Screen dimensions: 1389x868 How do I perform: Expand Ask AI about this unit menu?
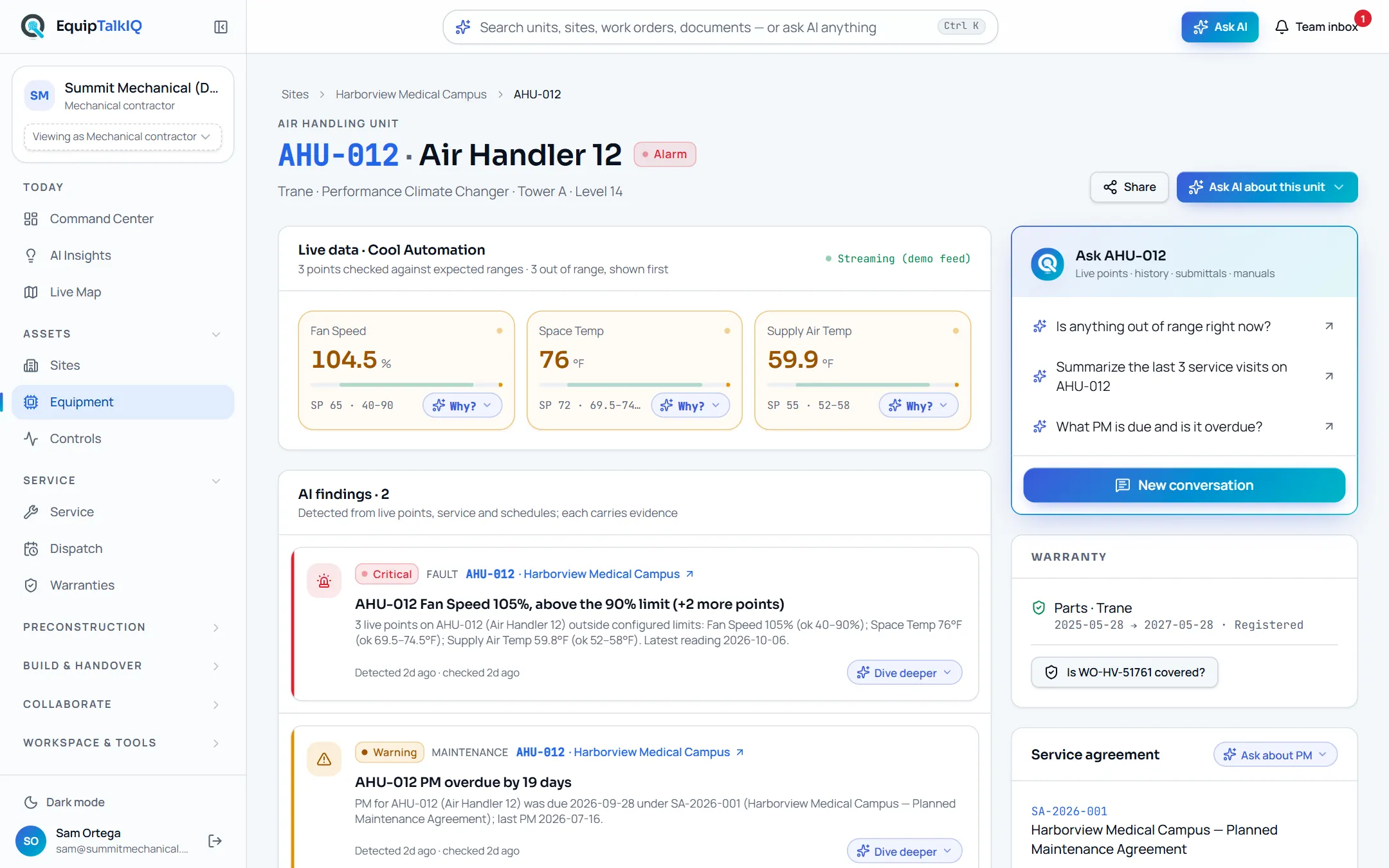1267,187
